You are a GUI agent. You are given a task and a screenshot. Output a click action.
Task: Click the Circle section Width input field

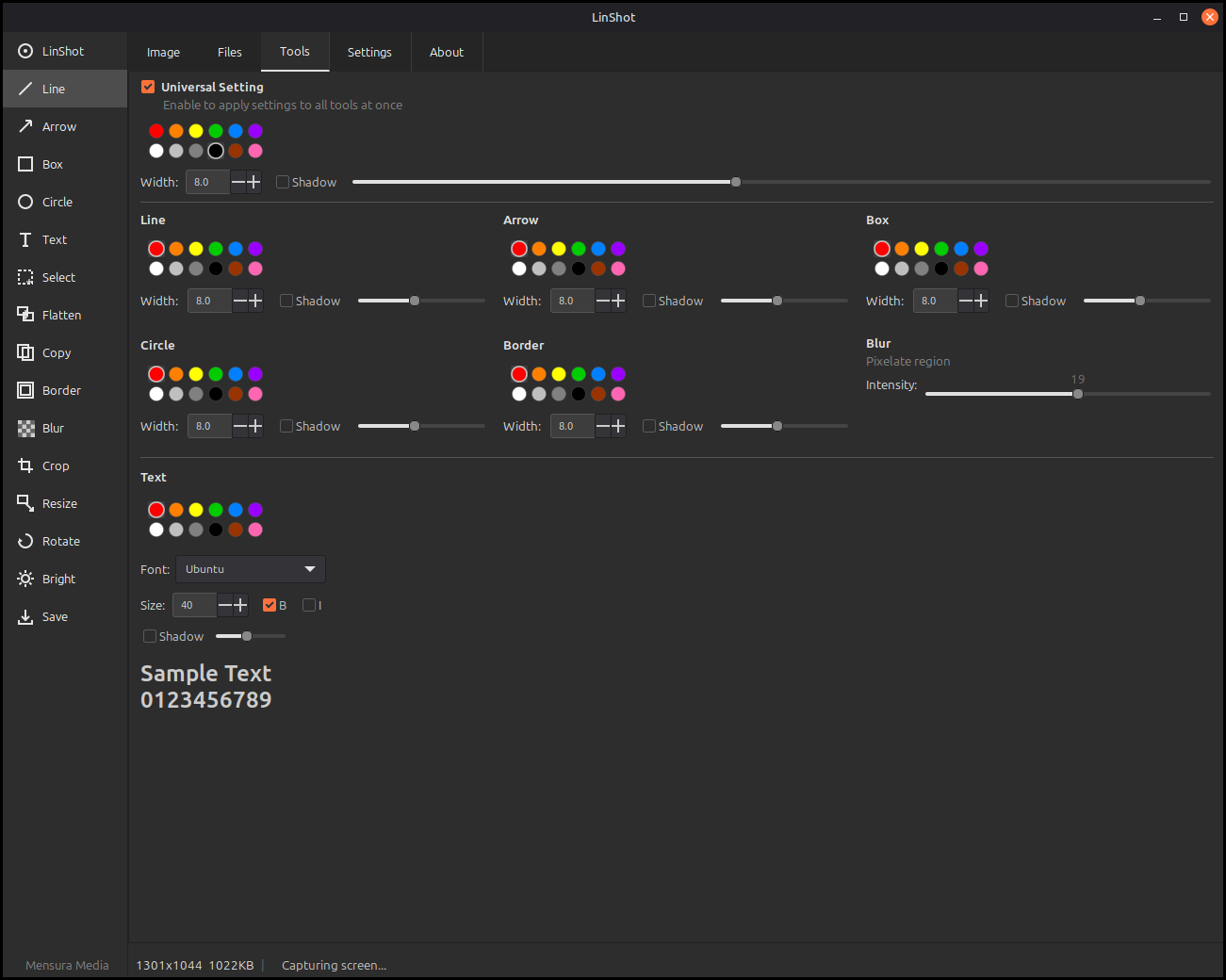209,426
